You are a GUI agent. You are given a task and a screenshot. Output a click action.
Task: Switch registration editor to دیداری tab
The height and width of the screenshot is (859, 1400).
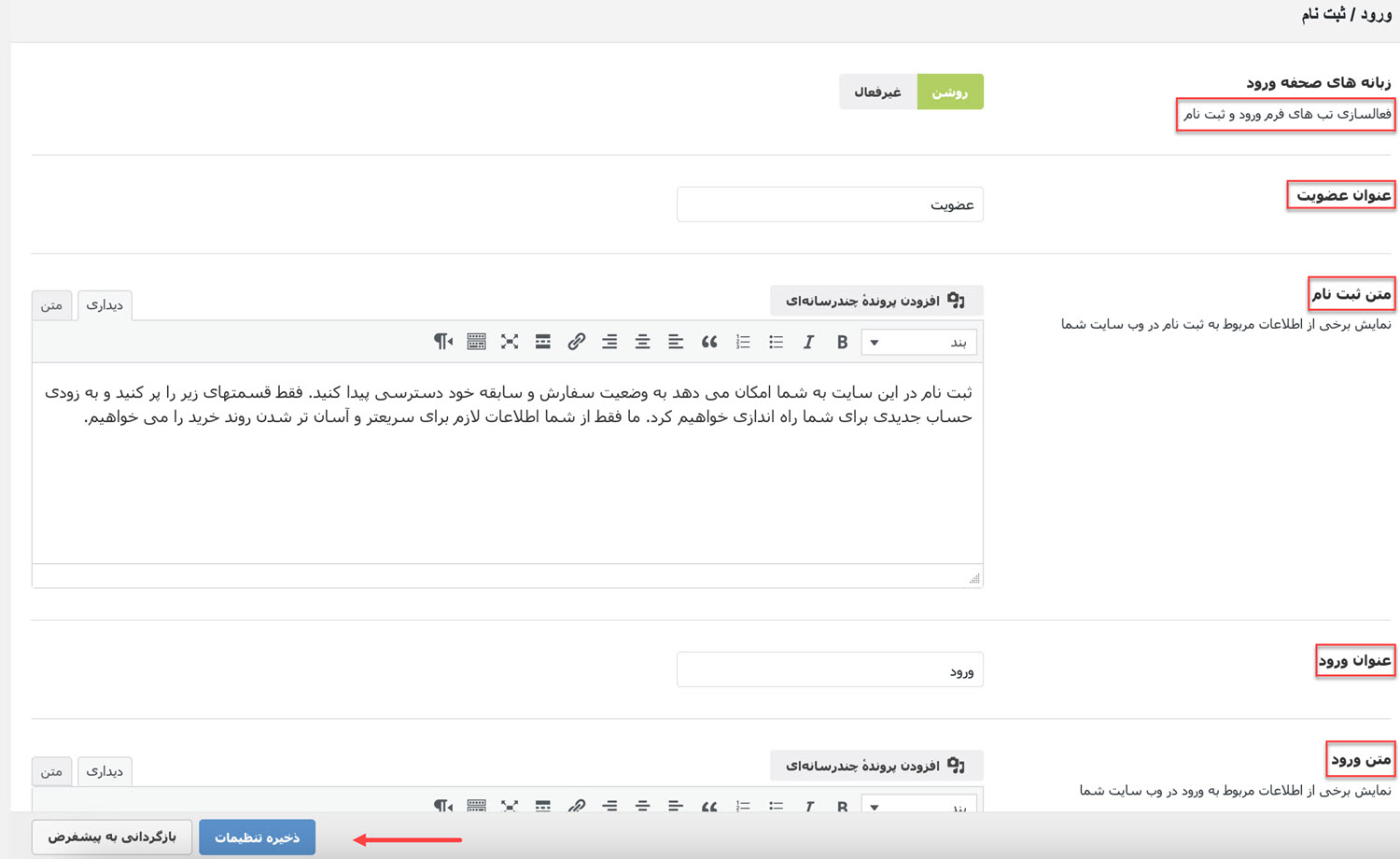point(105,305)
